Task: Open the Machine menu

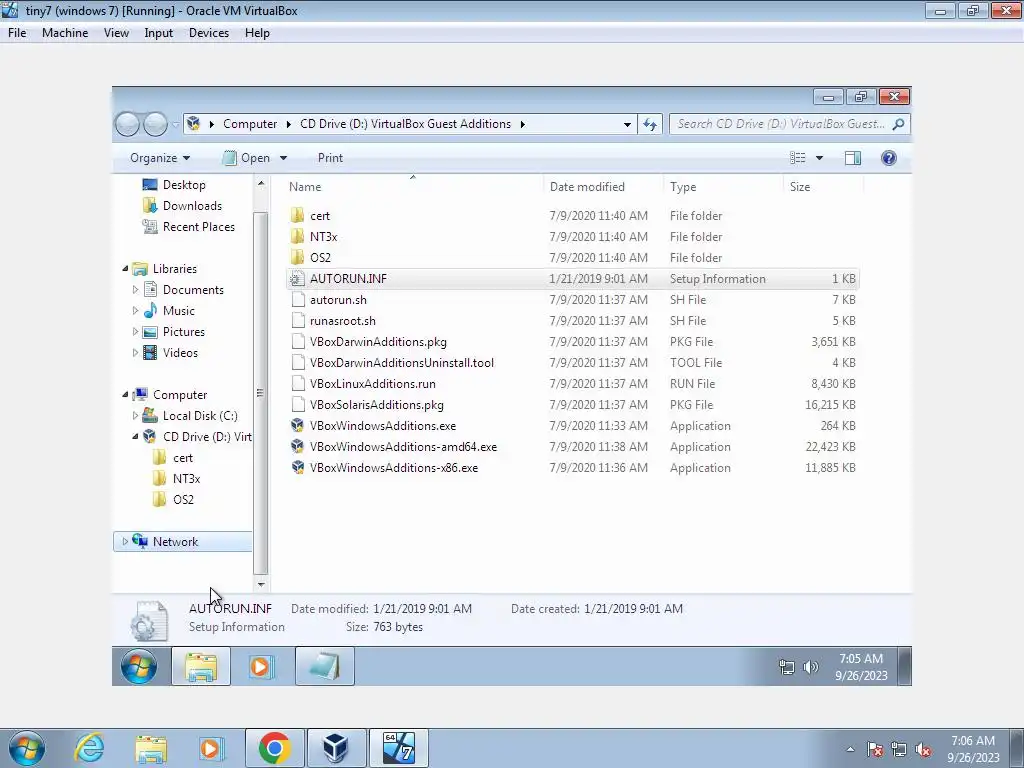Action: (65, 33)
